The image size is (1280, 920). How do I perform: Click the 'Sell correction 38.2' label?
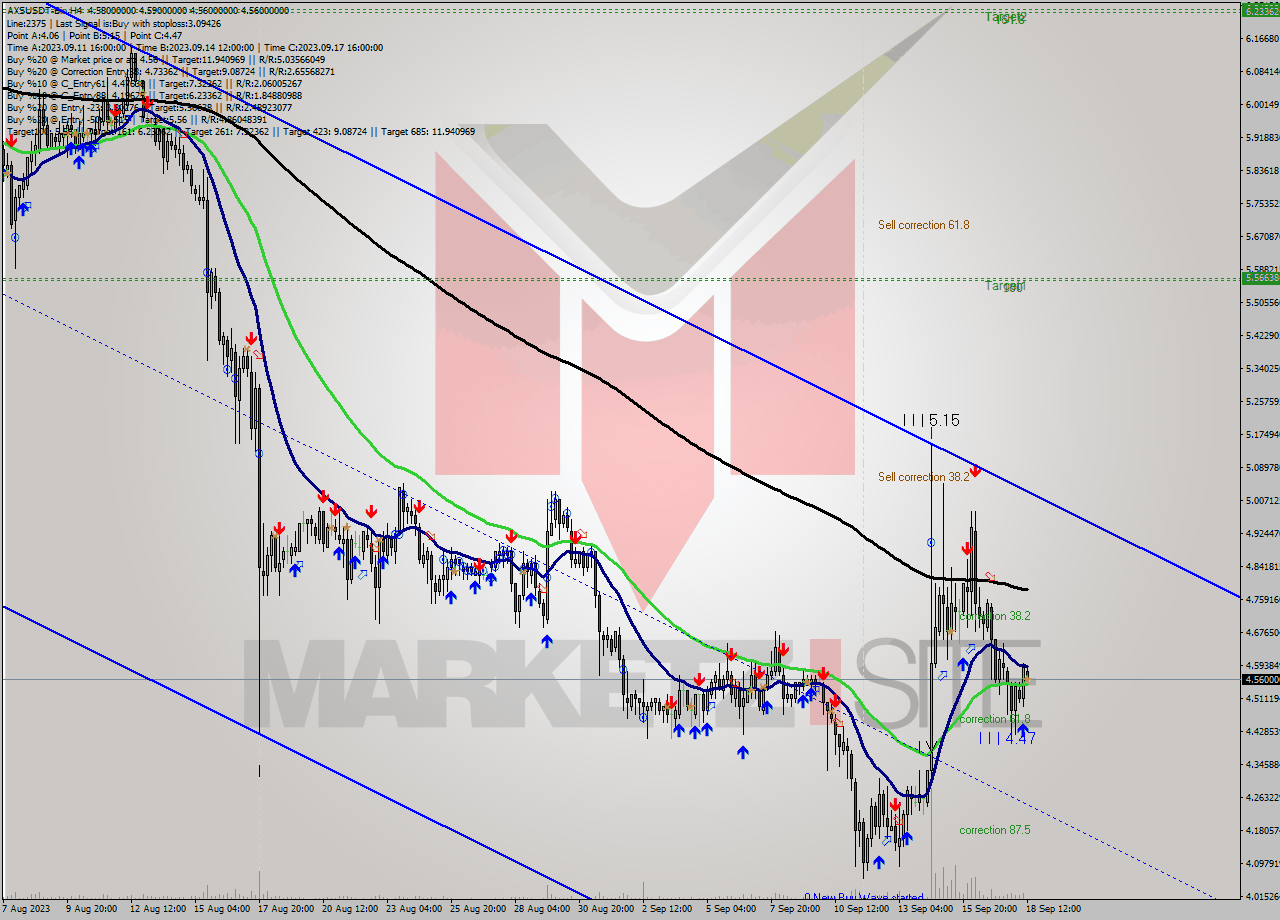pos(924,477)
